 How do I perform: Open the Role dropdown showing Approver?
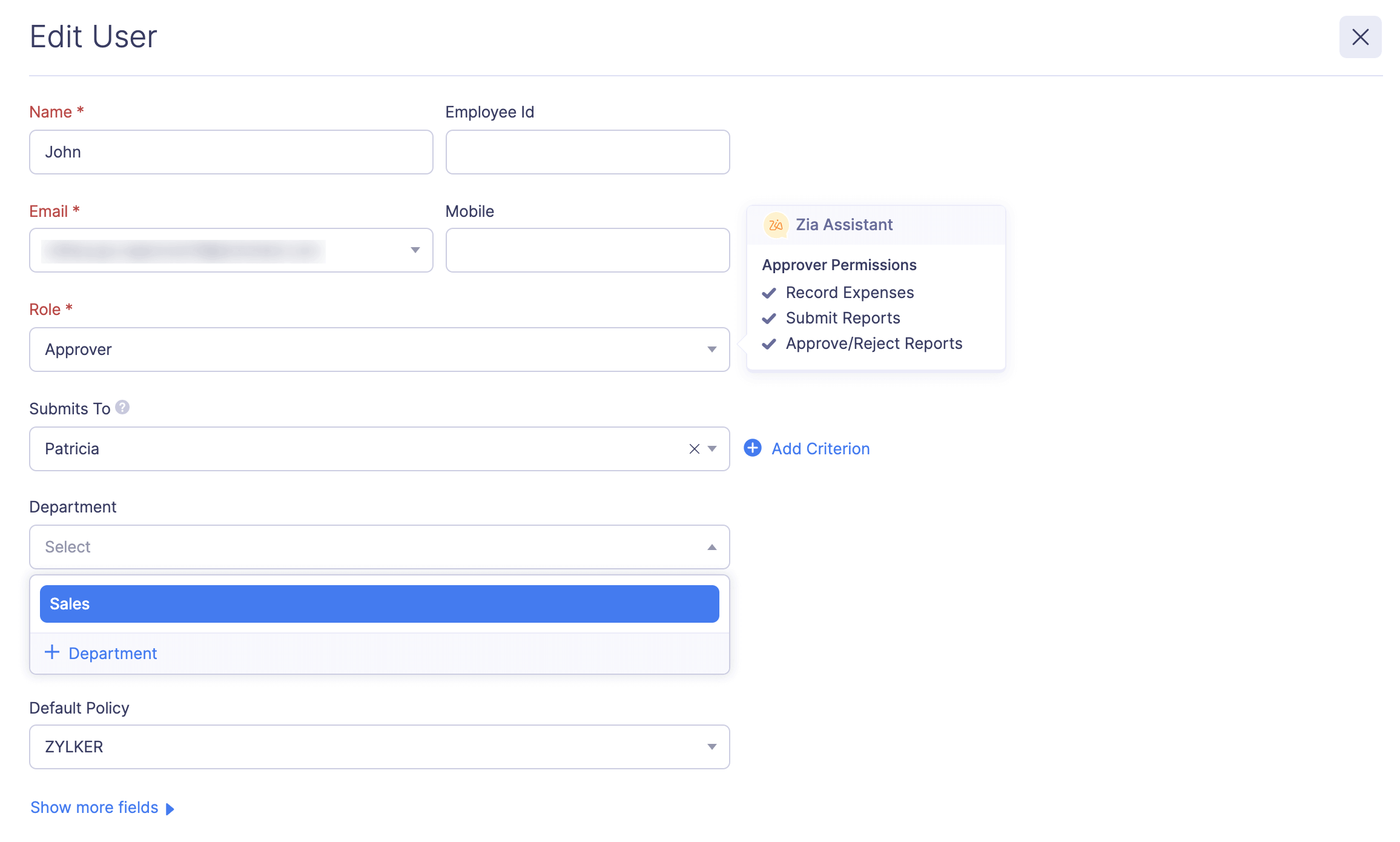tap(712, 350)
